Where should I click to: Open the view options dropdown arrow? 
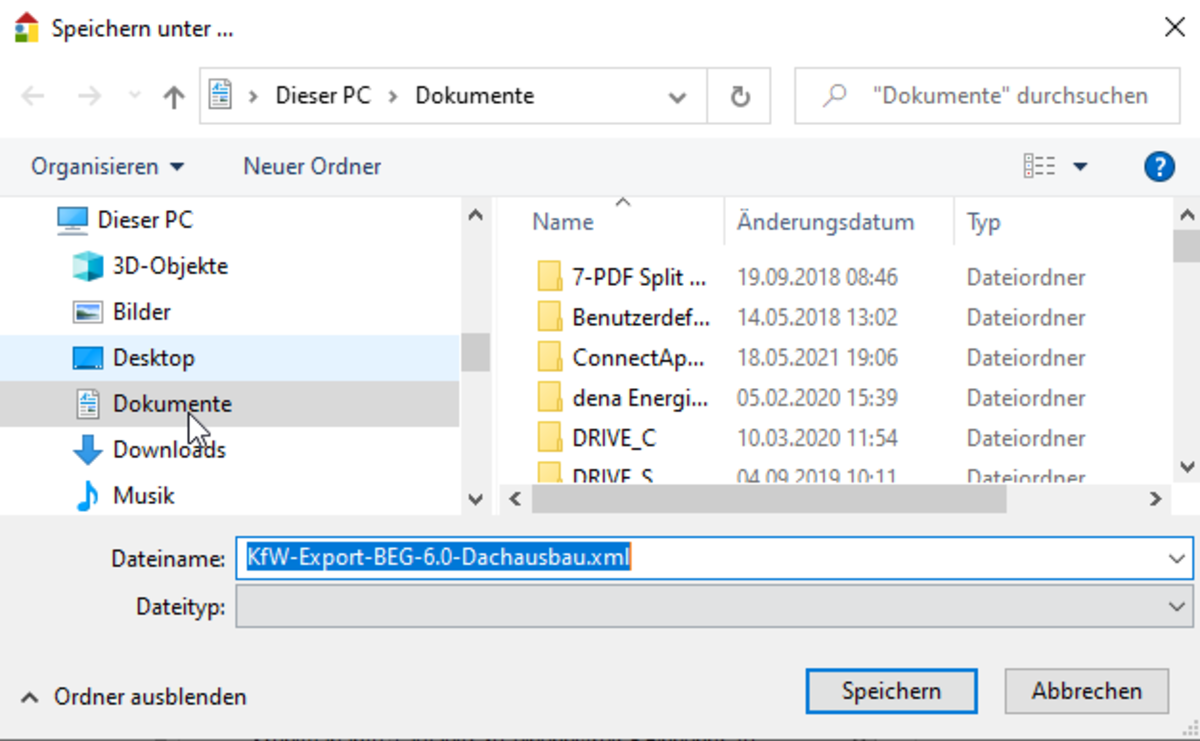pos(1080,167)
